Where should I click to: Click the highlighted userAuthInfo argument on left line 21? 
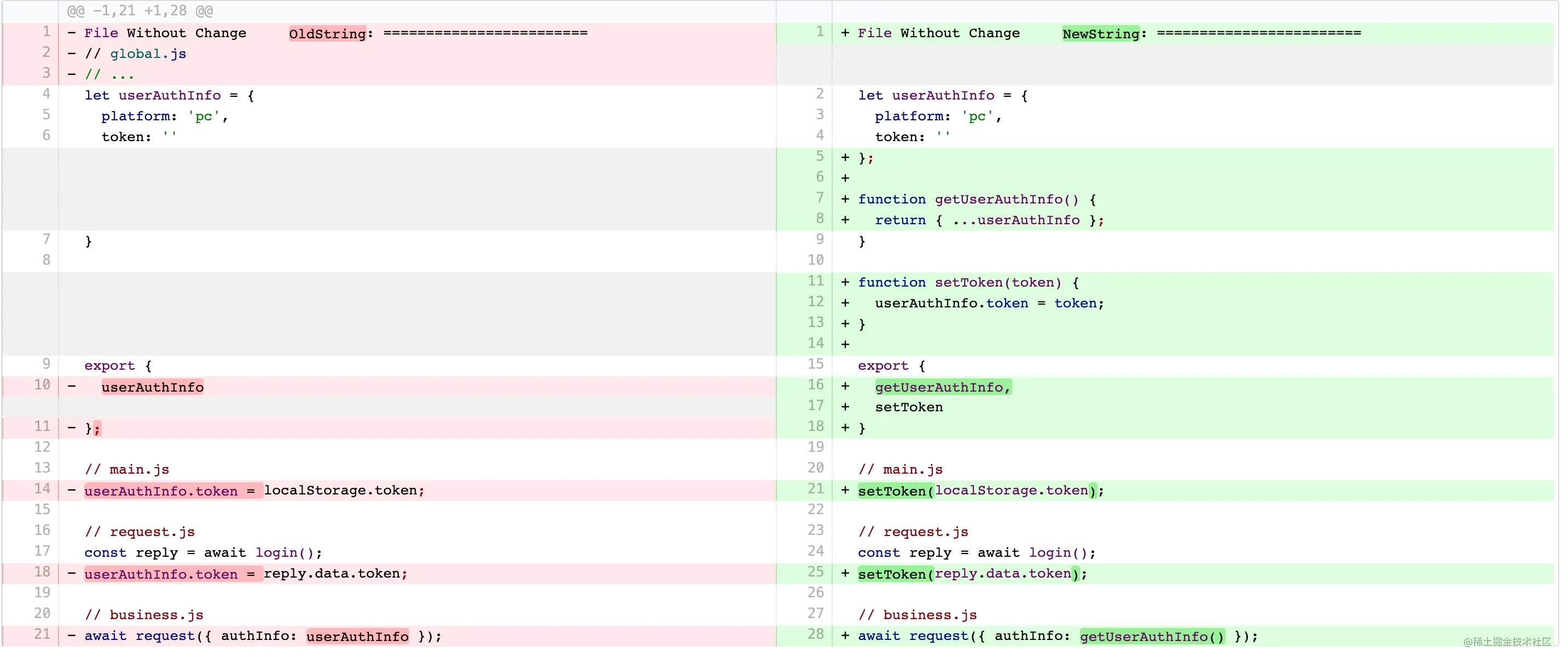[357, 637]
